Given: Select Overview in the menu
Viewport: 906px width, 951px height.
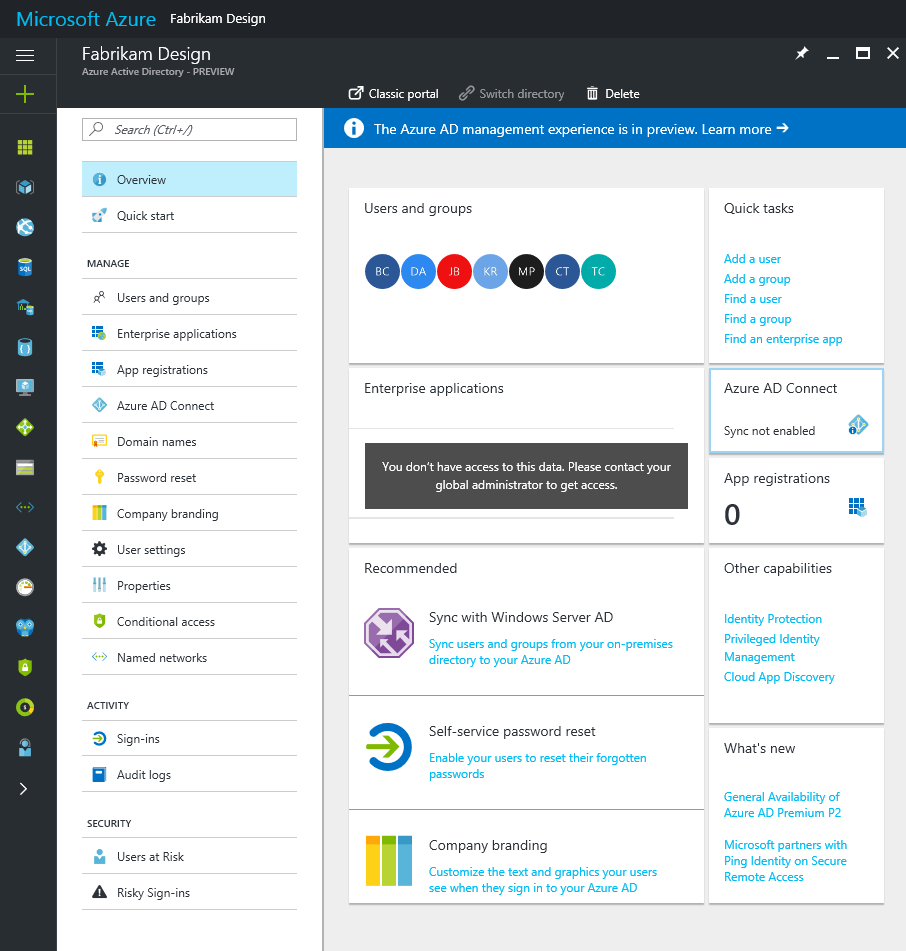Looking at the screenshot, I should (189, 180).
